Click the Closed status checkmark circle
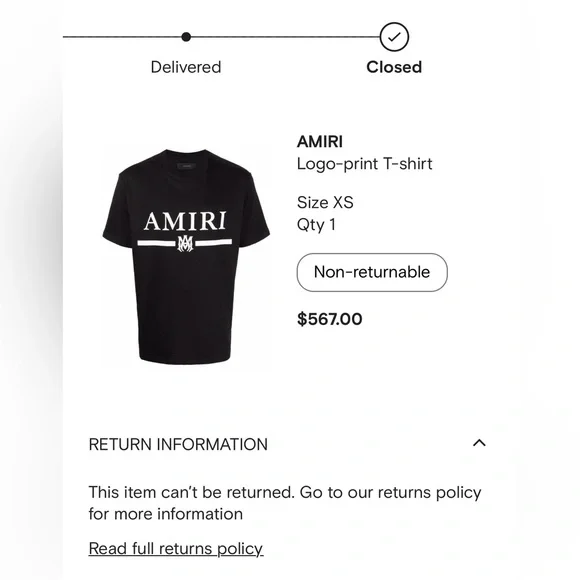Image resolution: width=580 pixels, height=580 pixels. coord(394,37)
